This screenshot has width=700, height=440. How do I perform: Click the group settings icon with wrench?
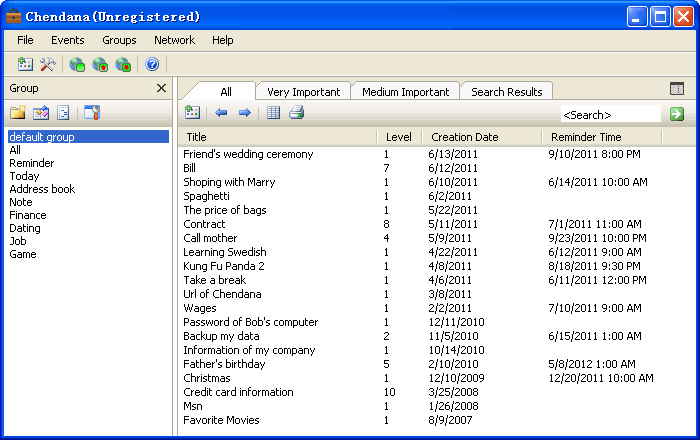click(x=92, y=113)
